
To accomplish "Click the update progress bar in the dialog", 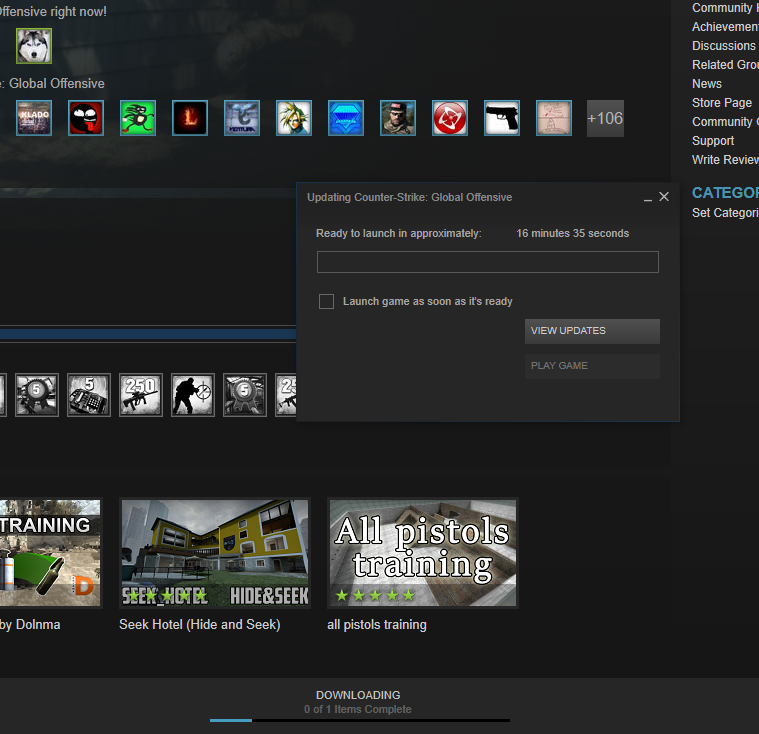I will tap(488, 262).
